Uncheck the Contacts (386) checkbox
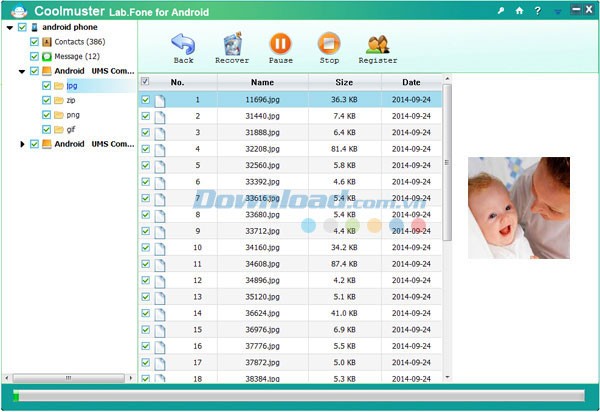 coord(34,42)
